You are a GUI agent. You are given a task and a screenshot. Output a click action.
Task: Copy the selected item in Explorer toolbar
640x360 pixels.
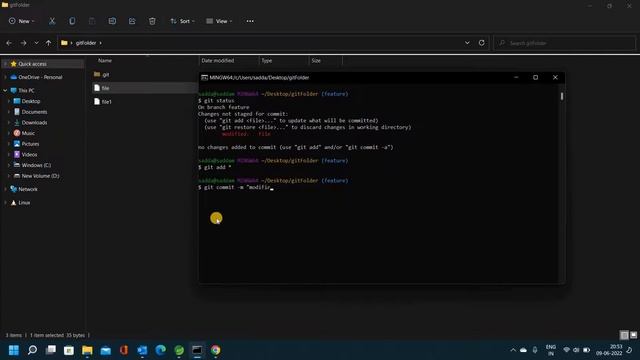pos(72,21)
